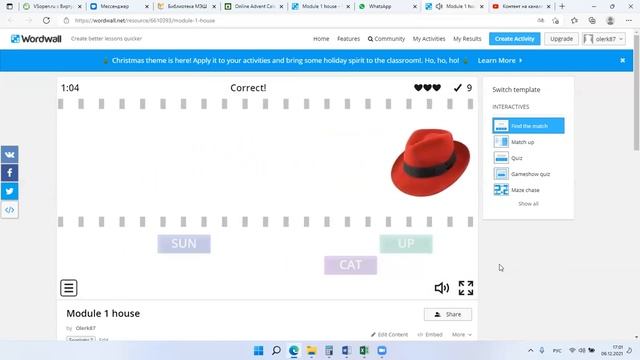
Task: Share on VK social button
Action: 9,155
